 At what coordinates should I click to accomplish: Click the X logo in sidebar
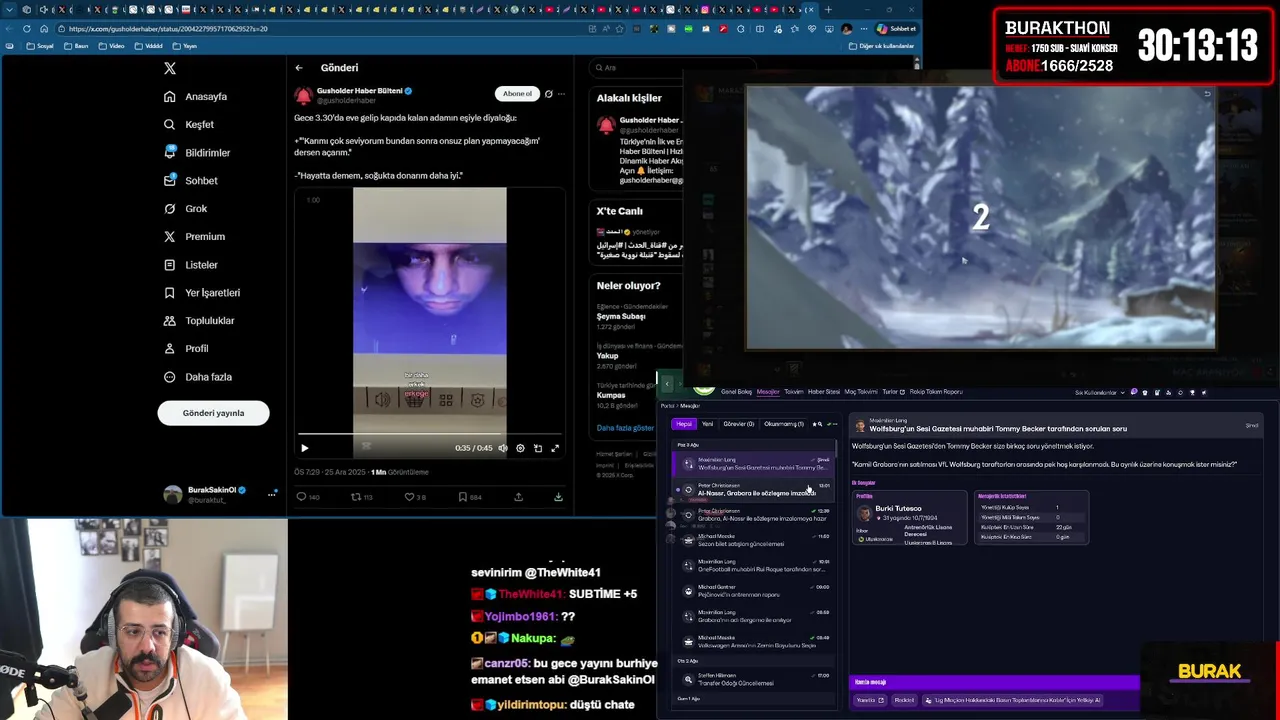pos(170,68)
